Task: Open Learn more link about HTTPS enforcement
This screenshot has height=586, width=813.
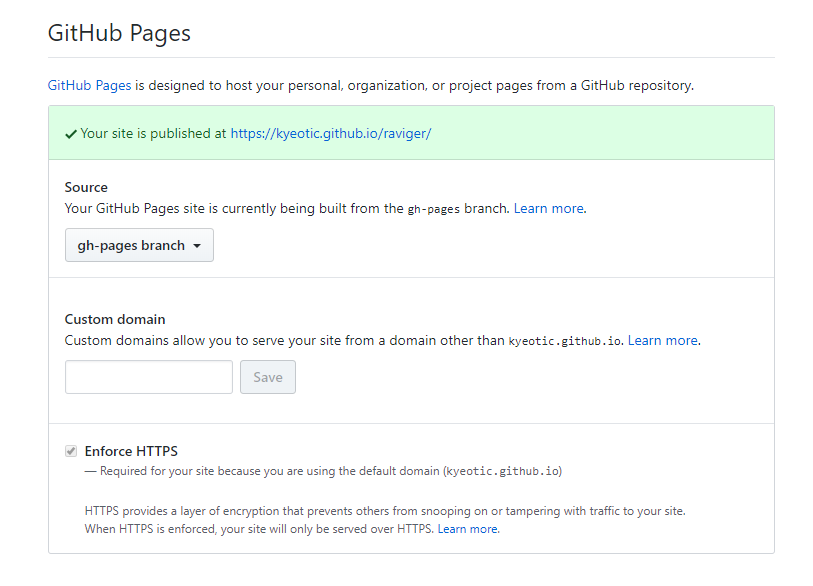Action: [467, 529]
